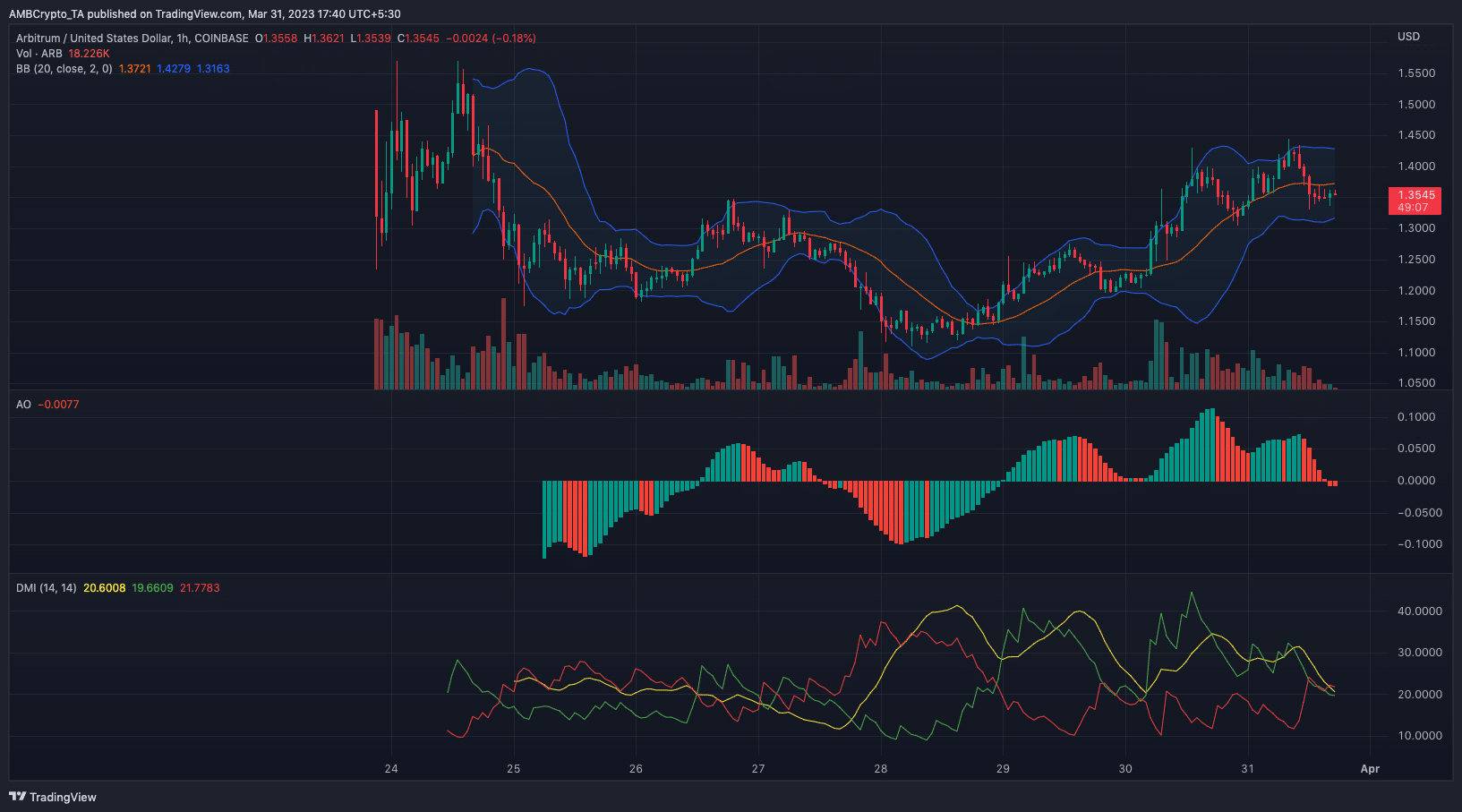Click the date 28 on the time axis
1462x812 pixels.
tap(882, 769)
